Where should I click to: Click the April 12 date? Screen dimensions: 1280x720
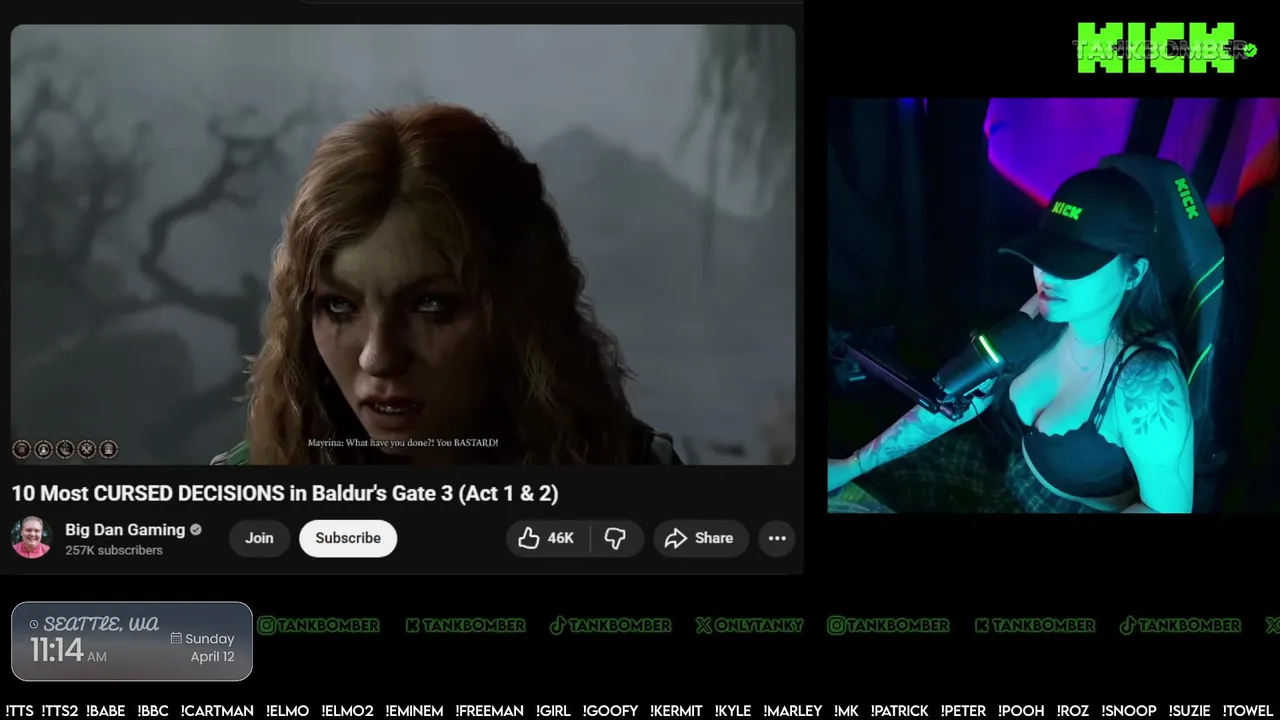[213, 657]
